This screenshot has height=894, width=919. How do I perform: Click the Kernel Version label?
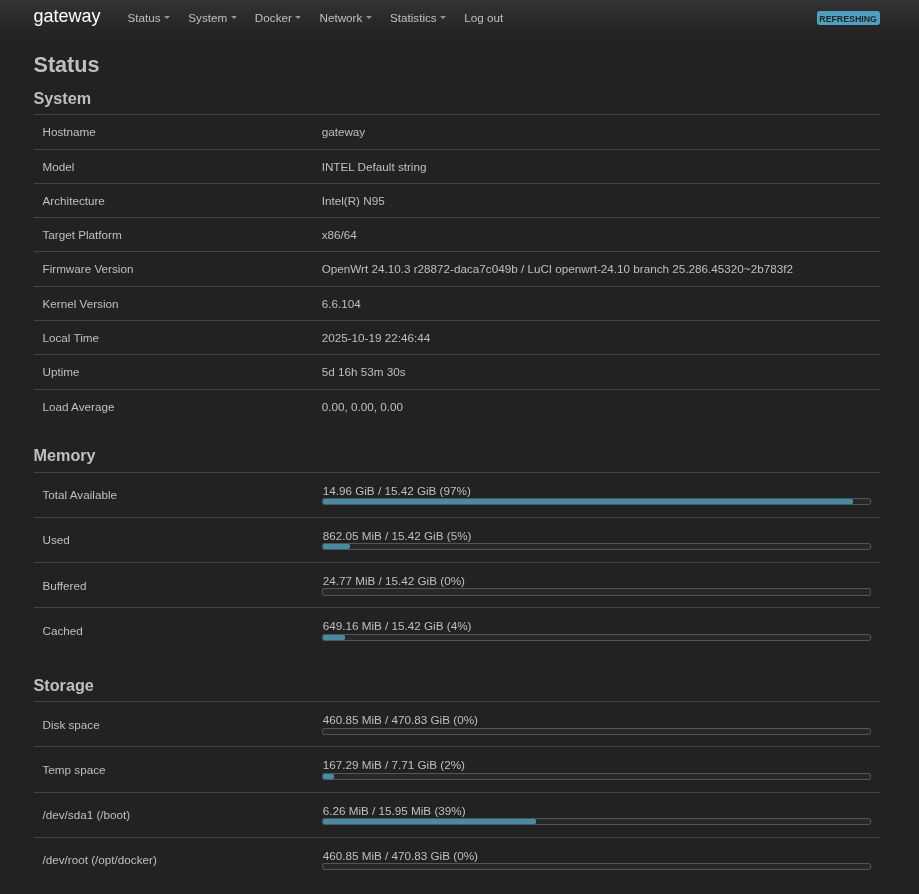80,304
